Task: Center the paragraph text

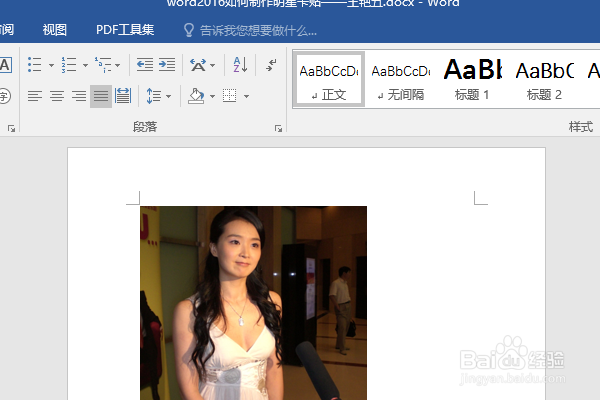Action: coord(57,96)
